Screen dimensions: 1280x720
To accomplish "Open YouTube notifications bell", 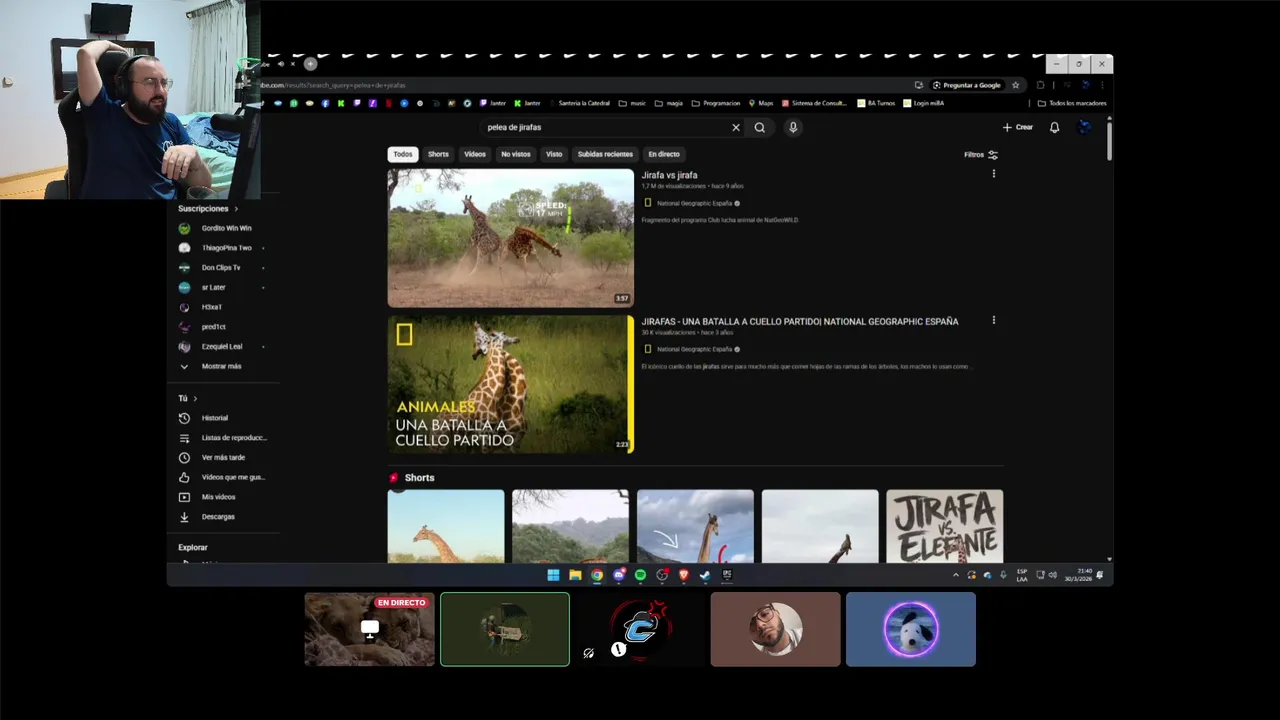I will tap(1054, 127).
